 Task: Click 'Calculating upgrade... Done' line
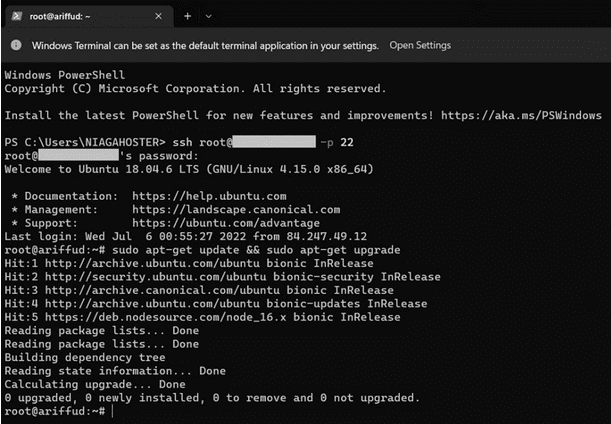point(95,384)
